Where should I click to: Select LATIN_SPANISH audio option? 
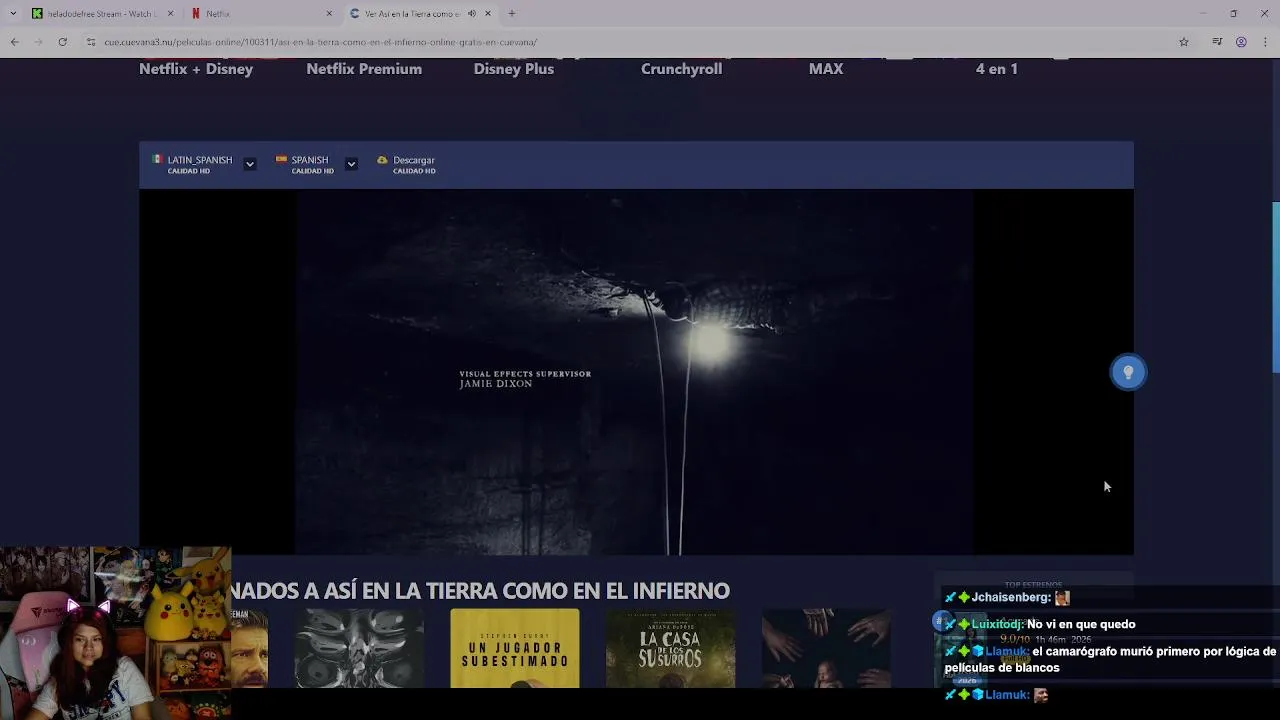192,164
